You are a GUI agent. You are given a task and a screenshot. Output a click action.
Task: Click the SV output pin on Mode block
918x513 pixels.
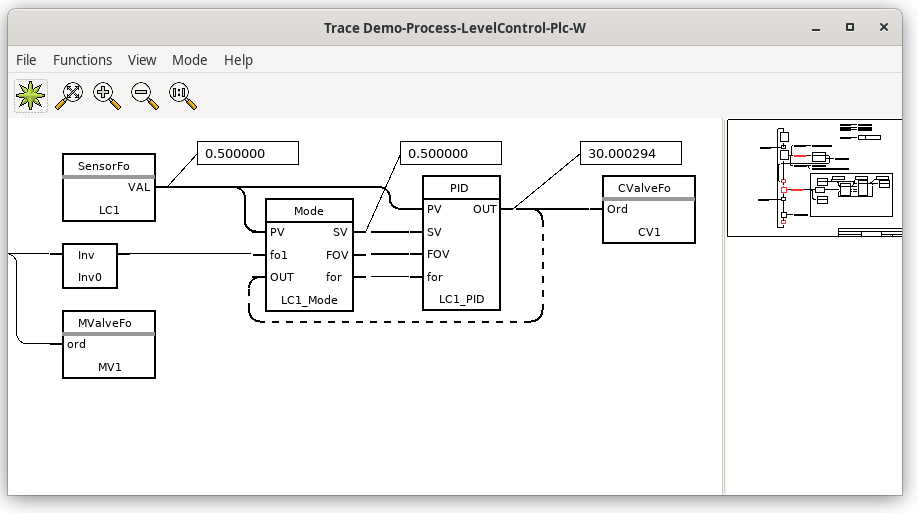pyautogui.click(x=340, y=232)
